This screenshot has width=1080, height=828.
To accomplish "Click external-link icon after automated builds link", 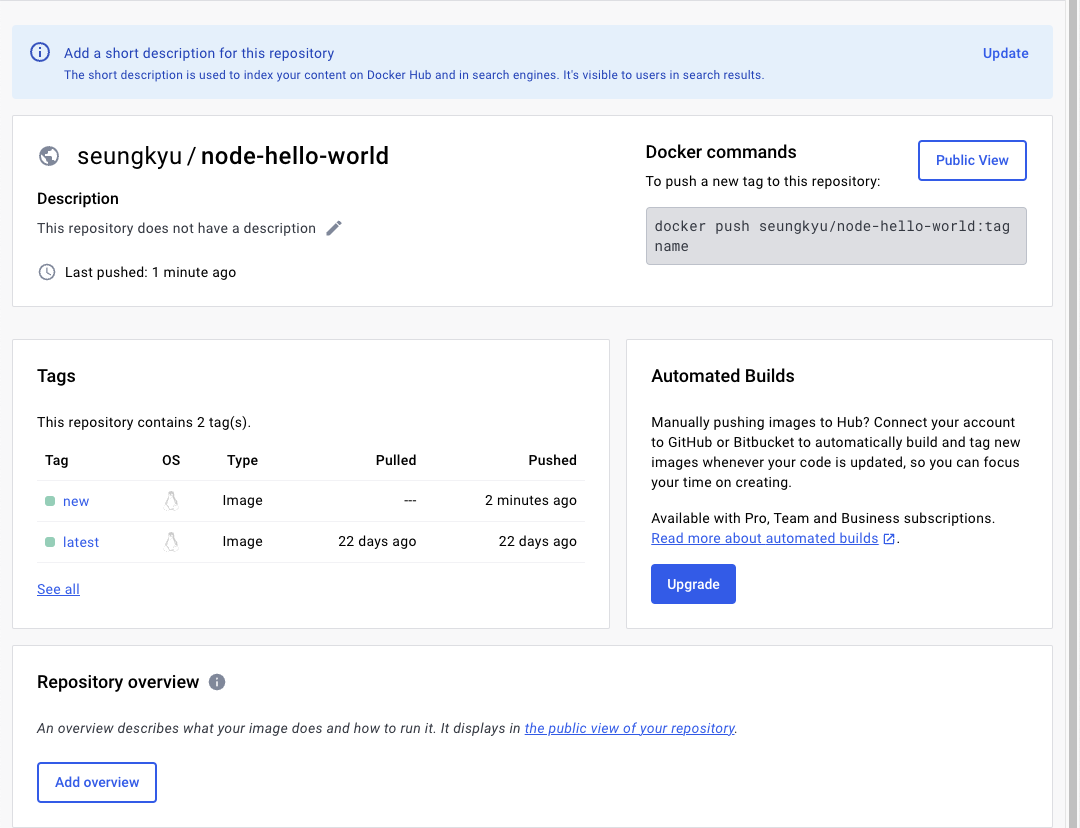I will click(889, 539).
